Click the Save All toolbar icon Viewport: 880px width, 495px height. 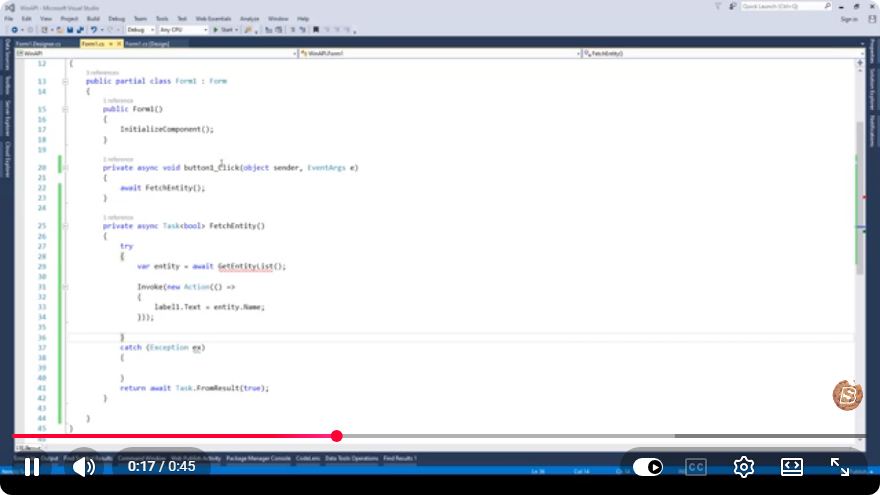80,30
